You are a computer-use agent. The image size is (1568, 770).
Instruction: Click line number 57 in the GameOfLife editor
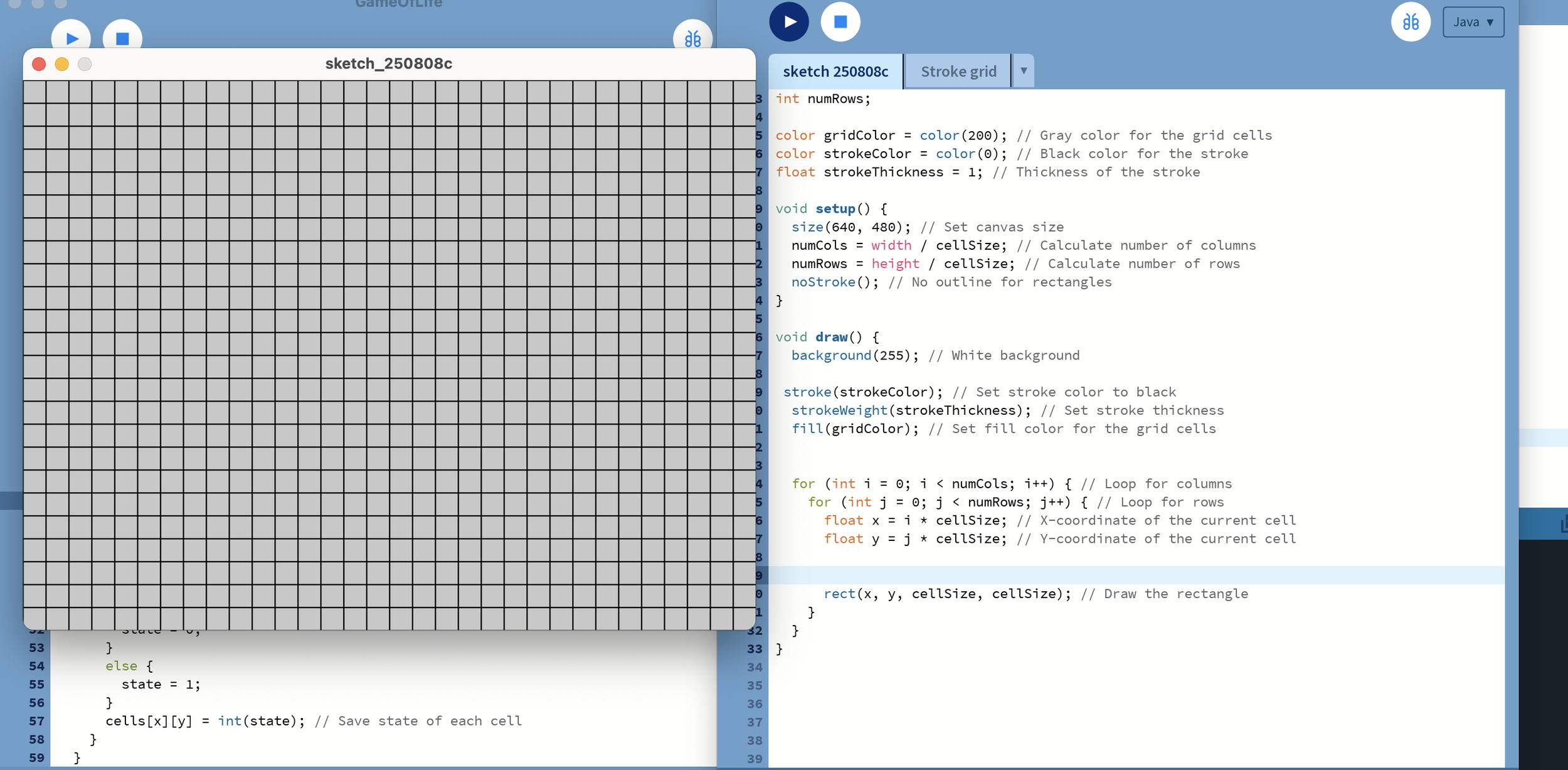pos(36,720)
